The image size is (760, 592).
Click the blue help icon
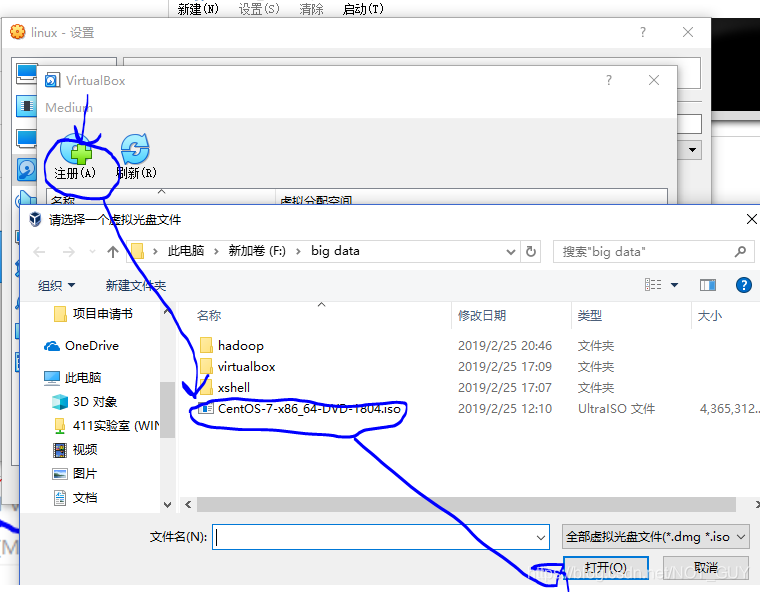tap(744, 285)
